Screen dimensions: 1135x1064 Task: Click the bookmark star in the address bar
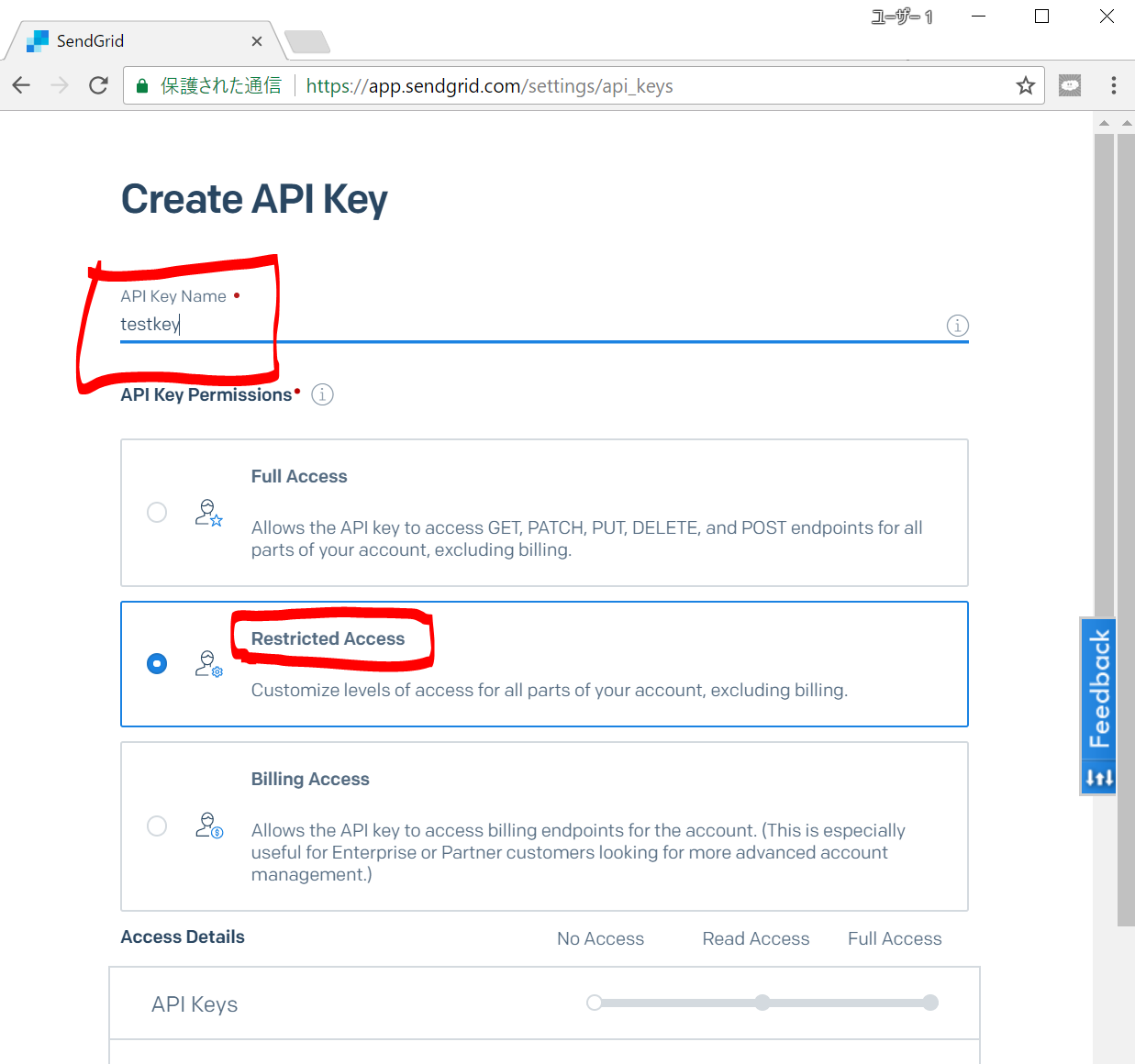pyautogui.click(x=1025, y=84)
